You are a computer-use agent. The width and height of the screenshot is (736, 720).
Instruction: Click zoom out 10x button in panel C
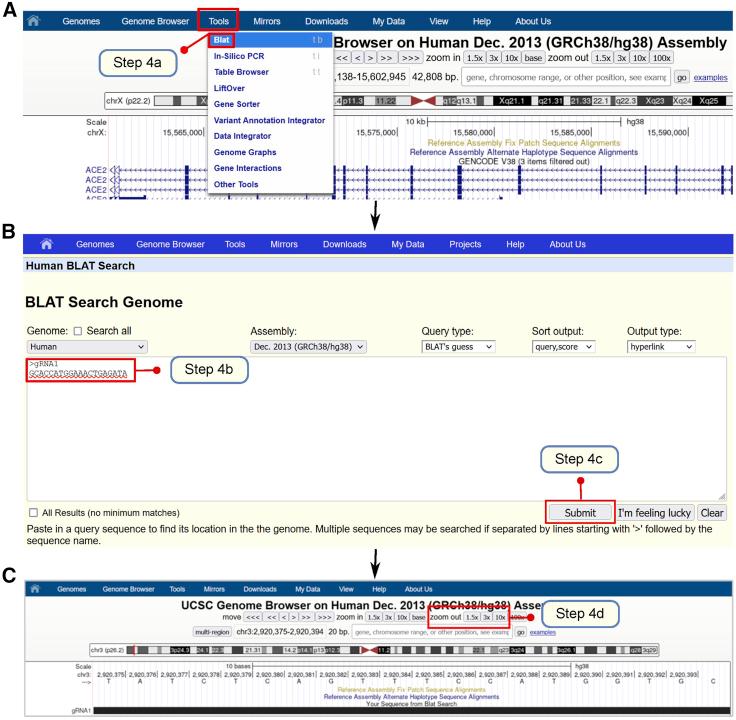click(x=500, y=617)
